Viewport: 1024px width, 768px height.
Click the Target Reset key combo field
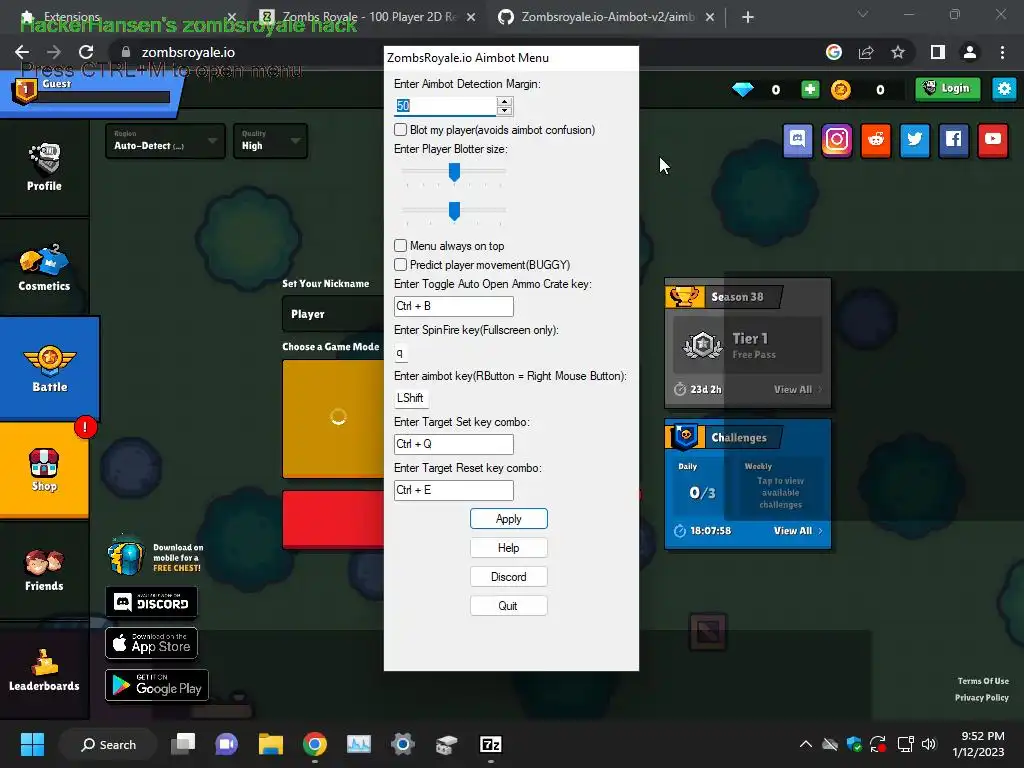[454, 490]
